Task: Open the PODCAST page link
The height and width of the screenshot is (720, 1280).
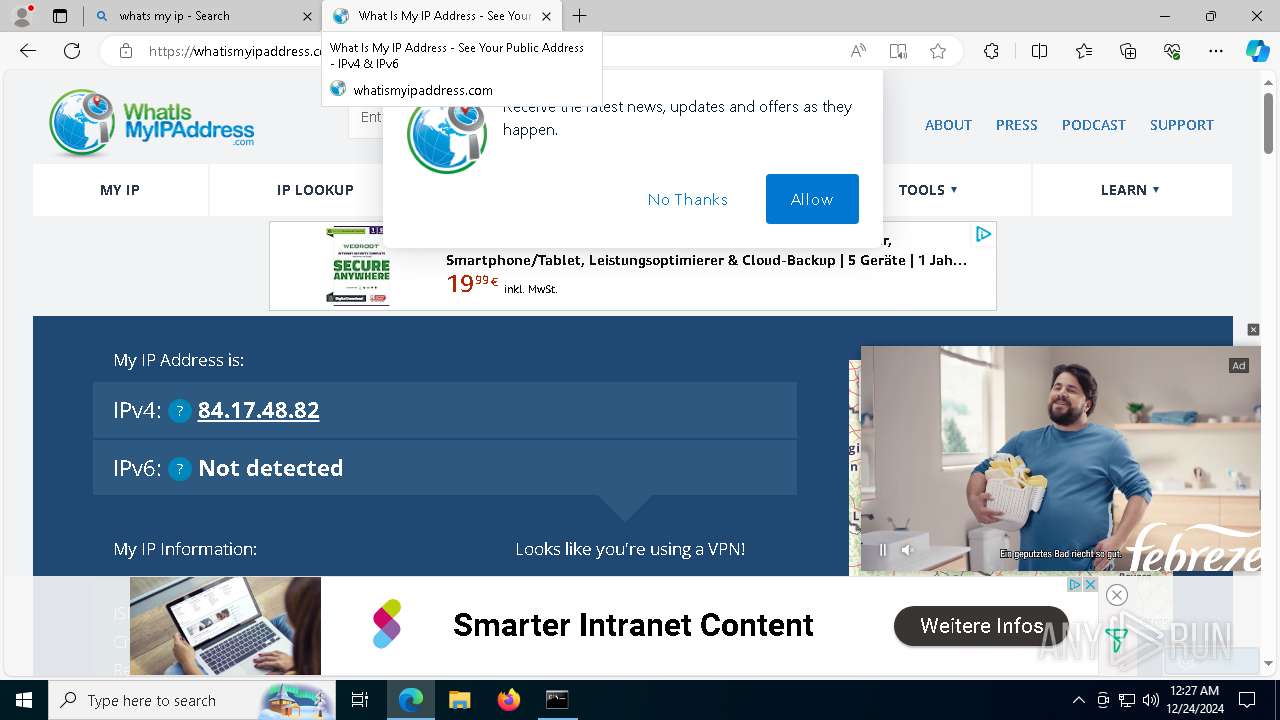Action: (1093, 125)
